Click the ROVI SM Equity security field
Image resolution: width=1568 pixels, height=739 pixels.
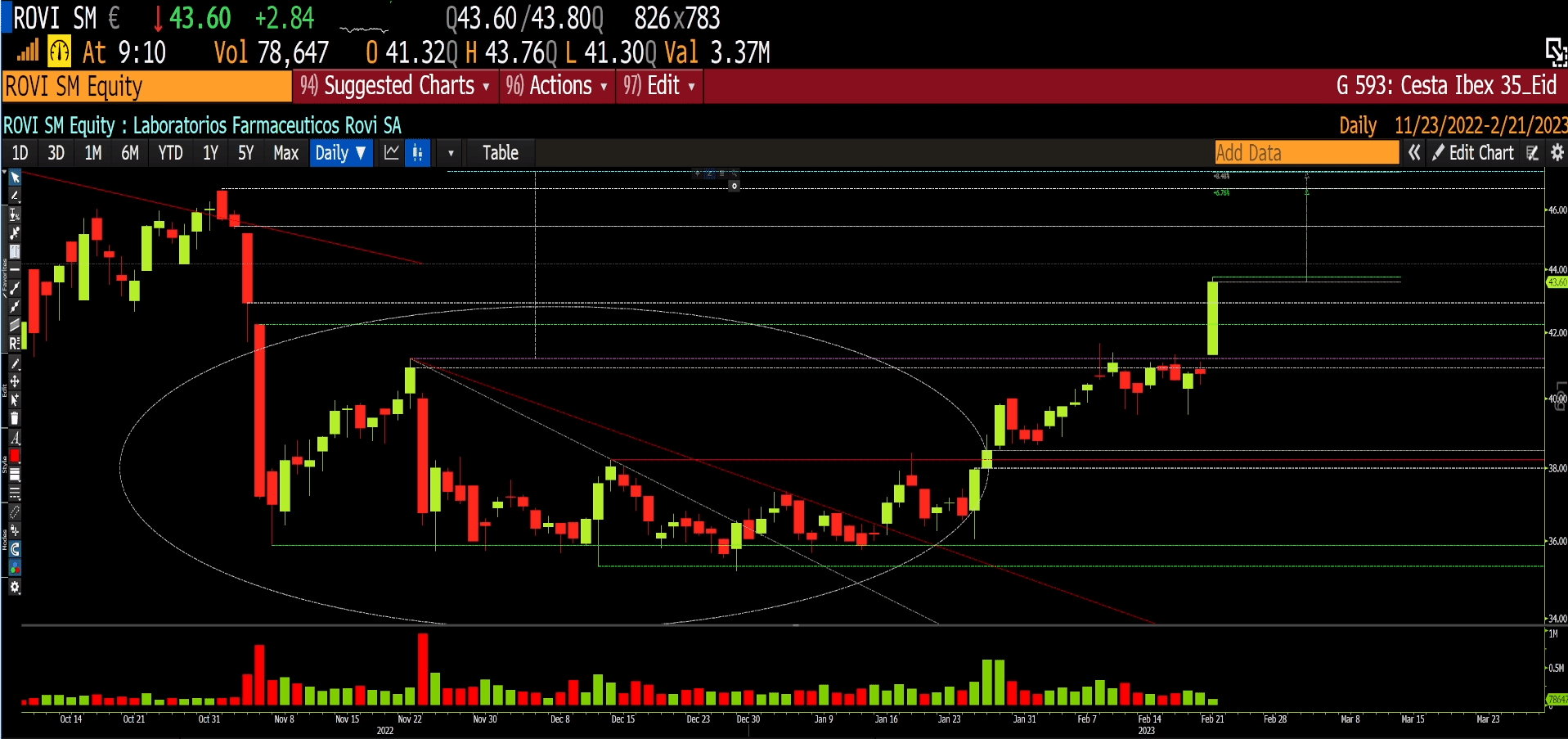point(147,86)
